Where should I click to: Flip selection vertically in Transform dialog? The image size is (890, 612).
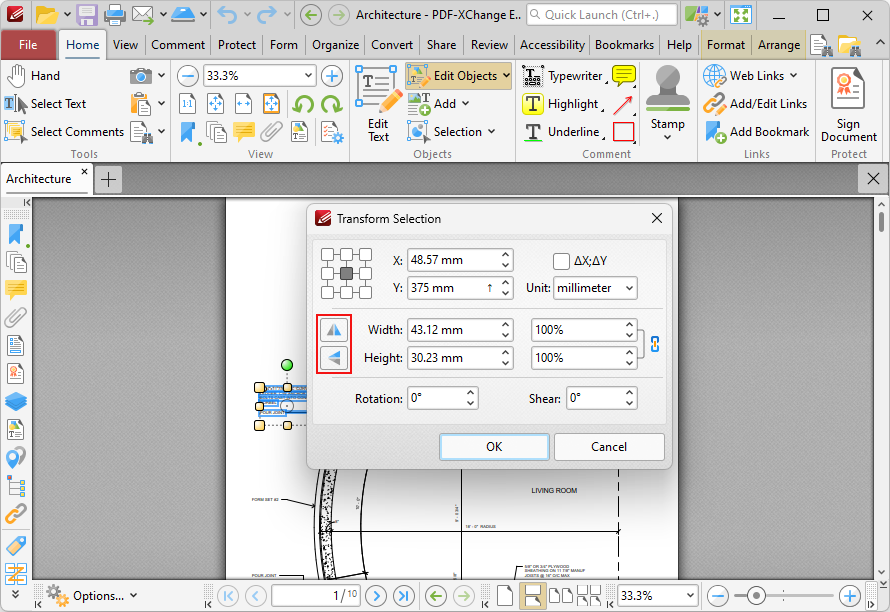pyautogui.click(x=334, y=358)
